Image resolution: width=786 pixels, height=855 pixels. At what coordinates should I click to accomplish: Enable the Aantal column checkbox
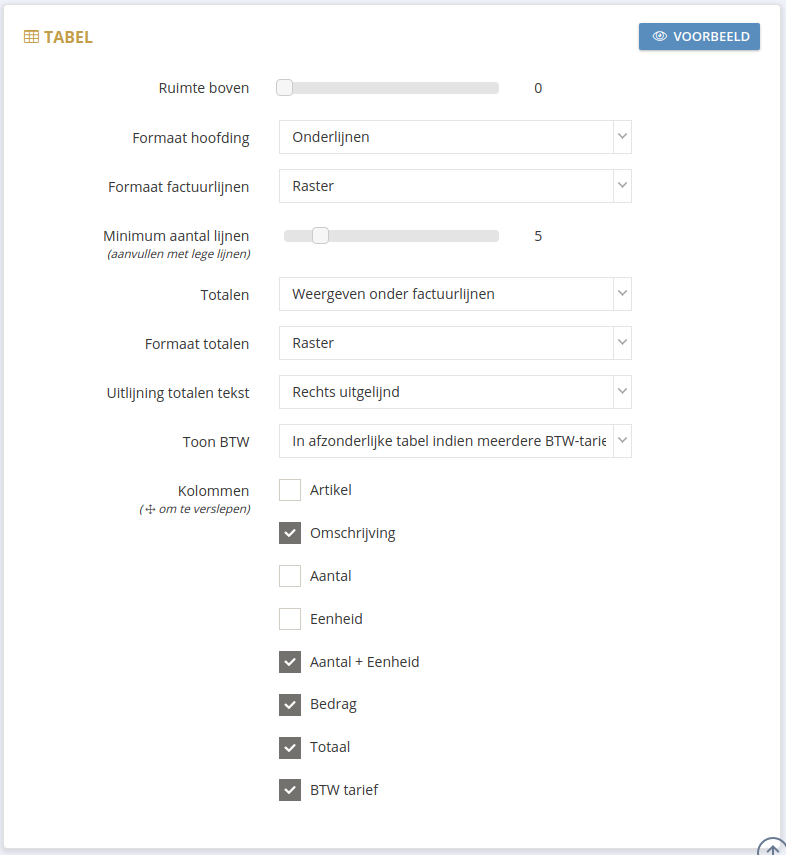(289, 576)
